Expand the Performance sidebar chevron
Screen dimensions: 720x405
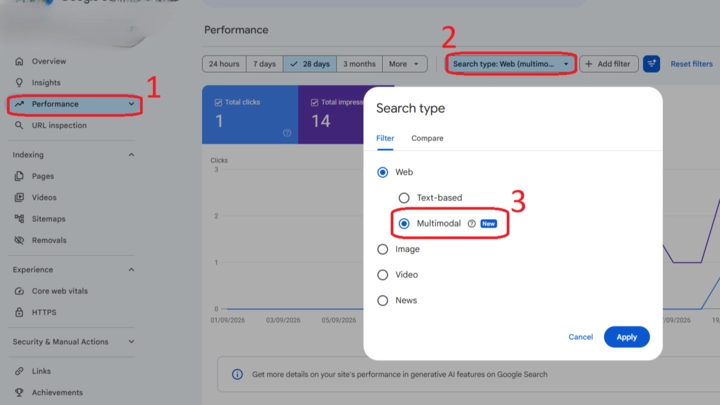coord(131,104)
